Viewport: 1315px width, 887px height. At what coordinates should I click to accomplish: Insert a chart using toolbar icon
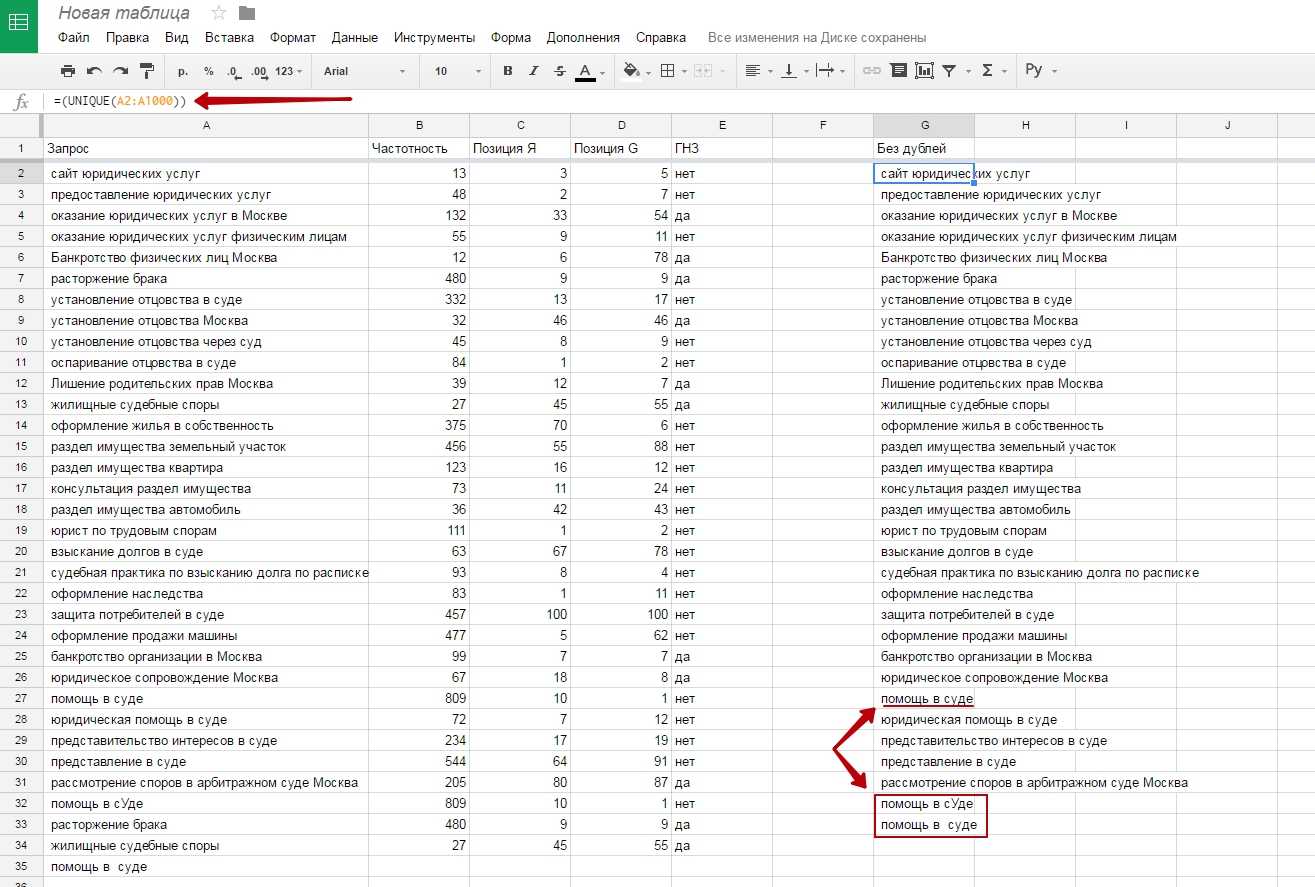tap(924, 71)
